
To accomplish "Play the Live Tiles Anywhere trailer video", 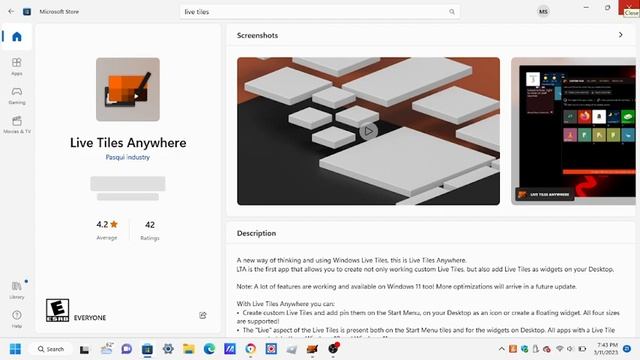I will click(x=368, y=131).
